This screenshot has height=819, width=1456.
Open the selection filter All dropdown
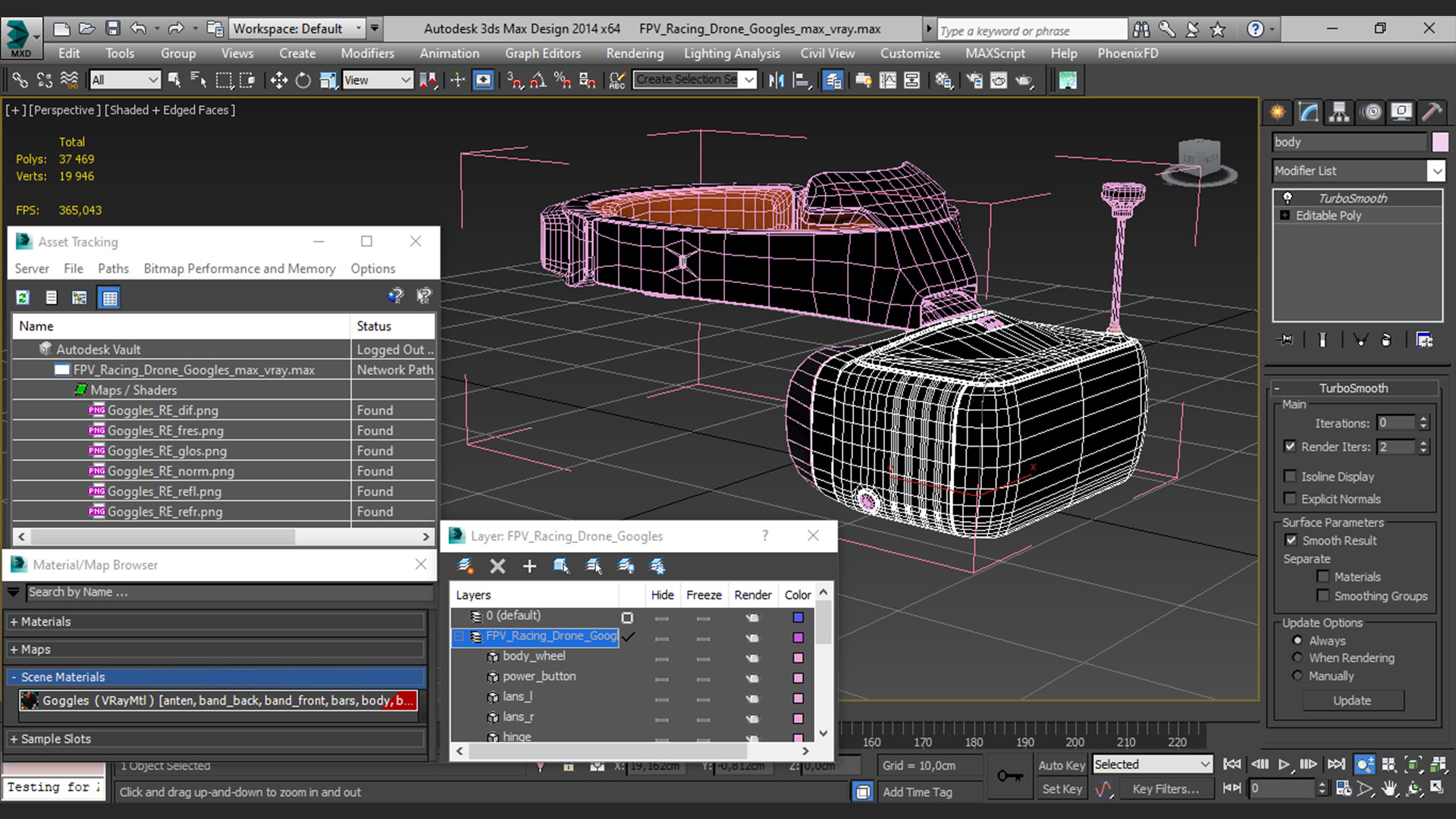click(x=125, y=80)
